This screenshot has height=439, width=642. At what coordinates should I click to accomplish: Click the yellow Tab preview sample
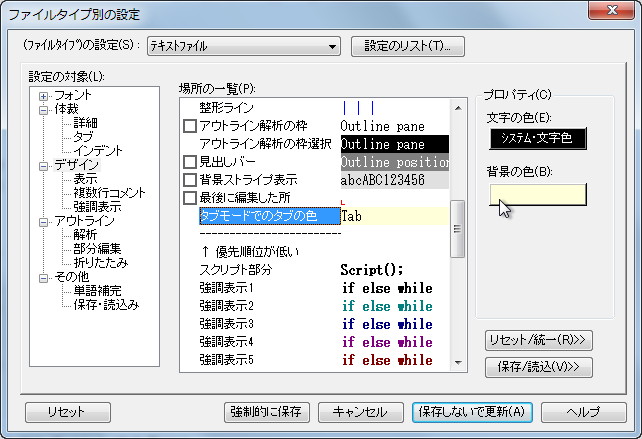point(395,216)
